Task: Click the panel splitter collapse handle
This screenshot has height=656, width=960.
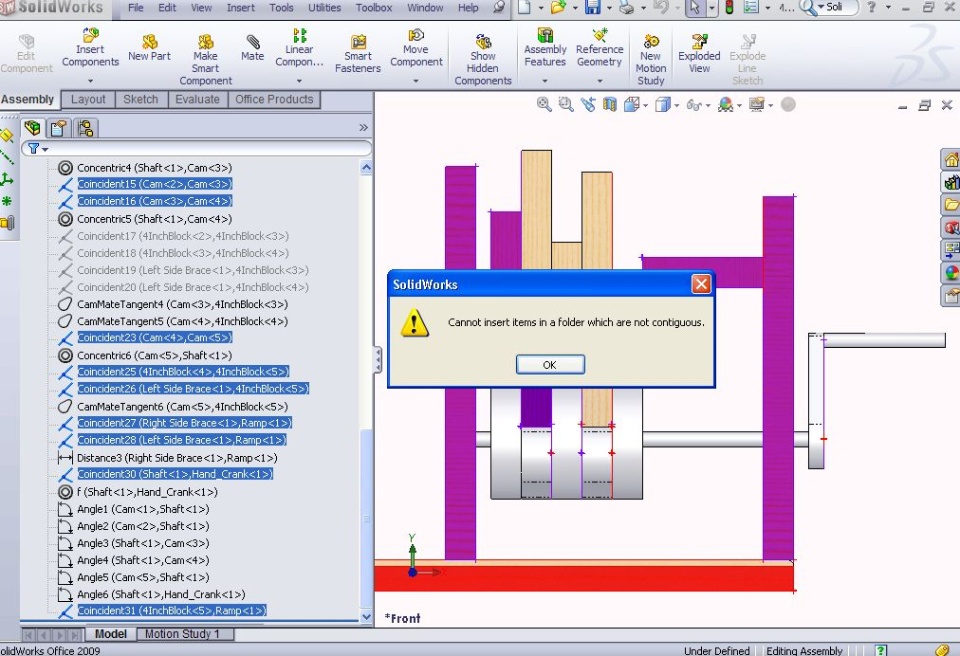Action: coord(378,360)
